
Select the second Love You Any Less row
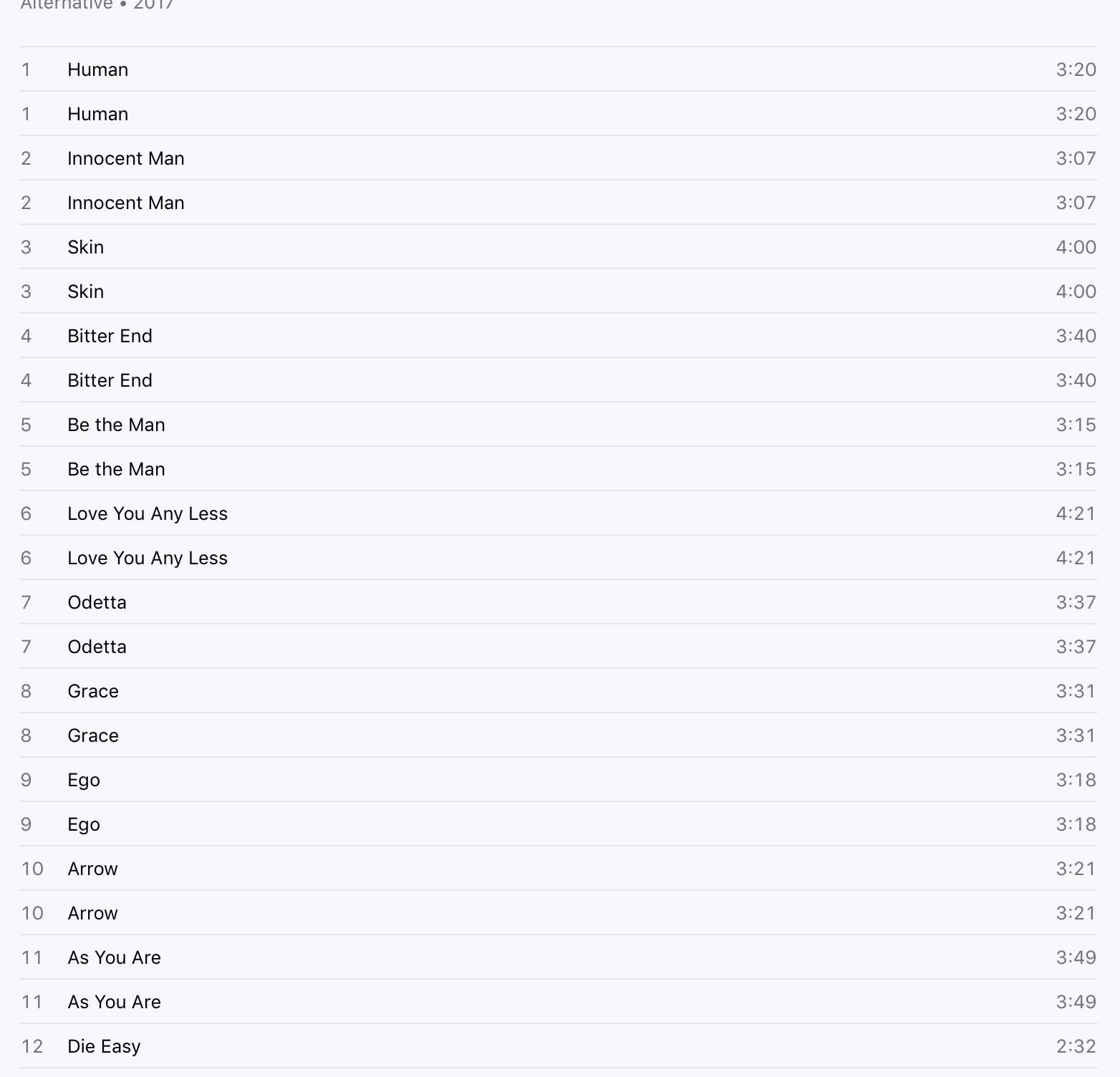point(559,557)
